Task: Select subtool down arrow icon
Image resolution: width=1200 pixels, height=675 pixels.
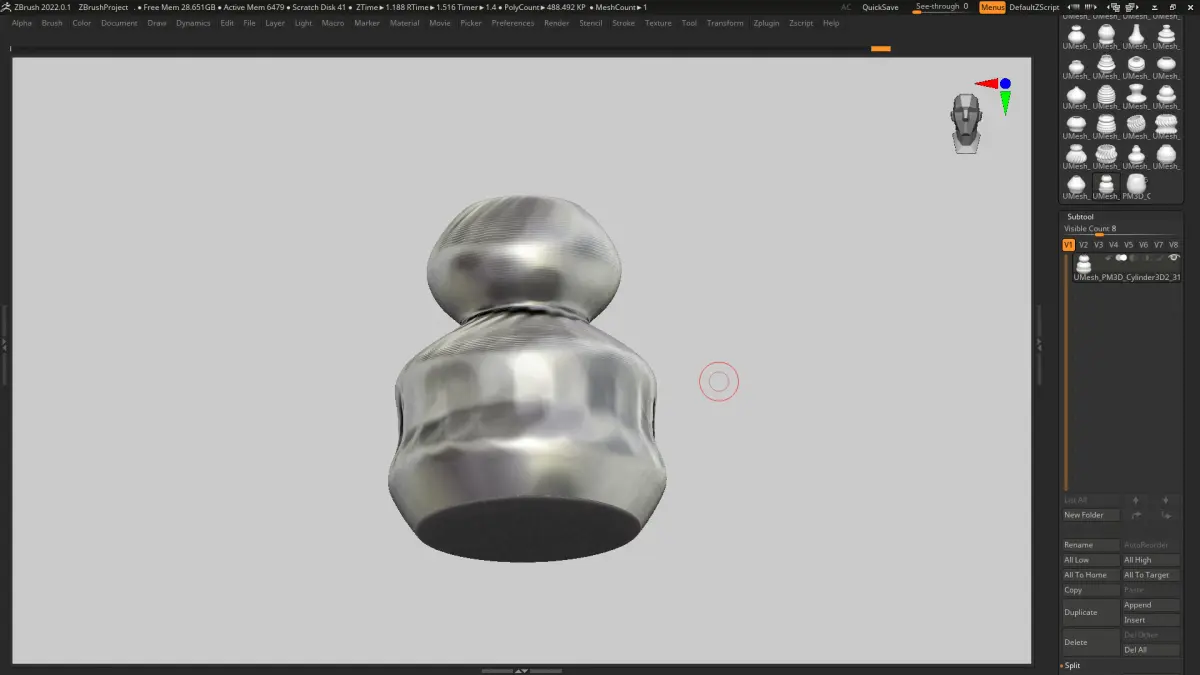Action: pos(1165,500)
